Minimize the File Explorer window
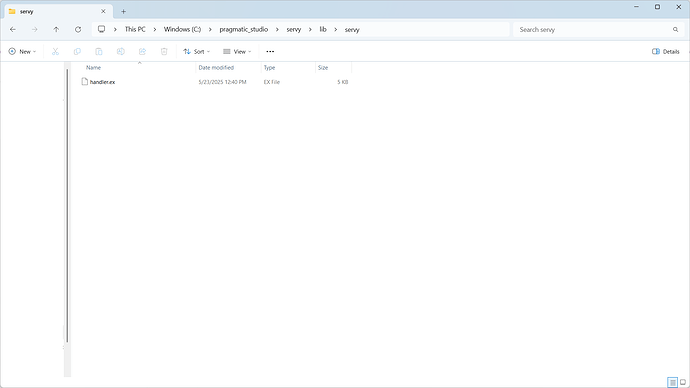Viewport: 690px width, 388px height. point(636,7)
